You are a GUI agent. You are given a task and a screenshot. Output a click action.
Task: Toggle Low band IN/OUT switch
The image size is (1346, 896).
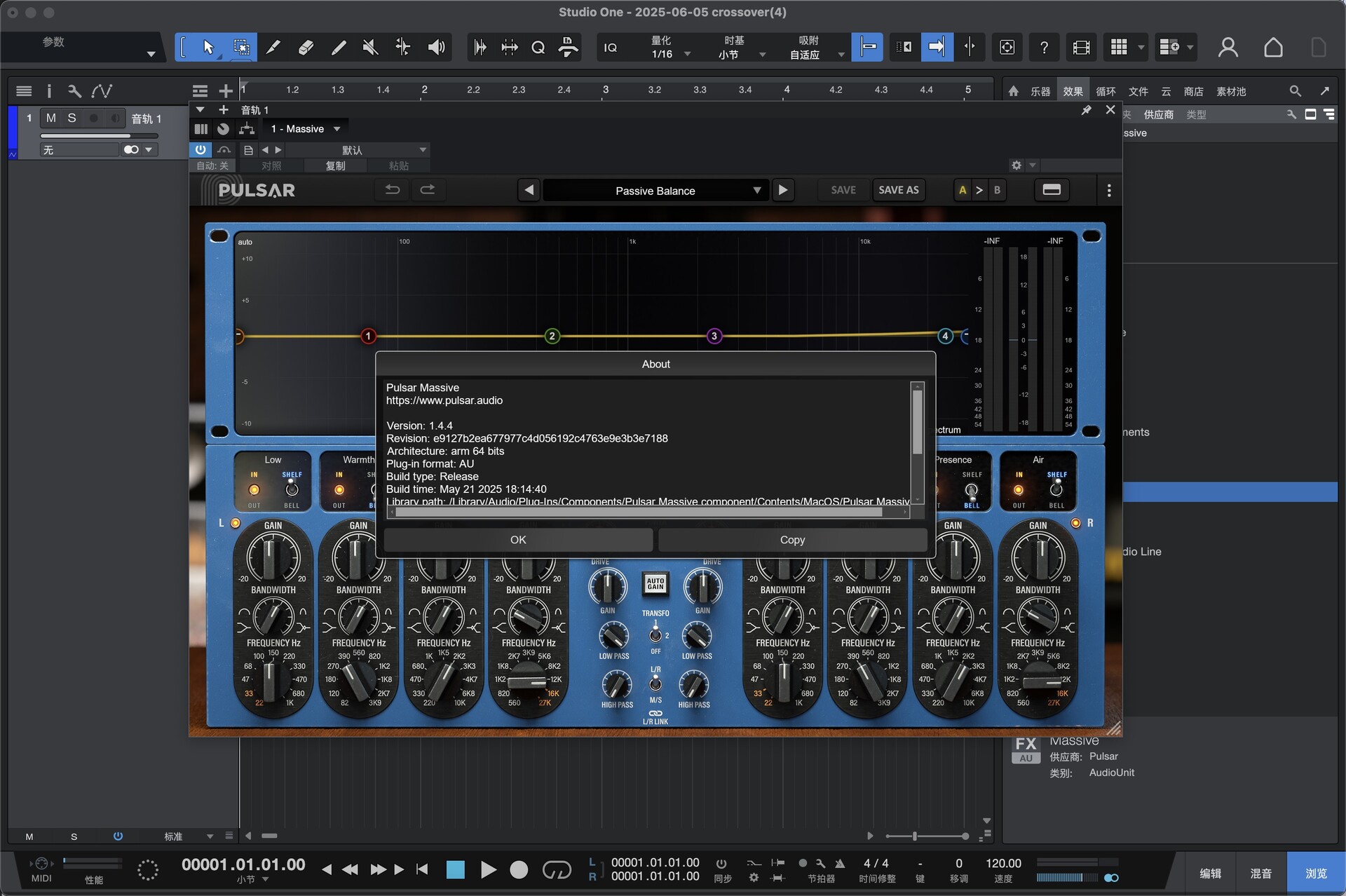tap(254, 489)
